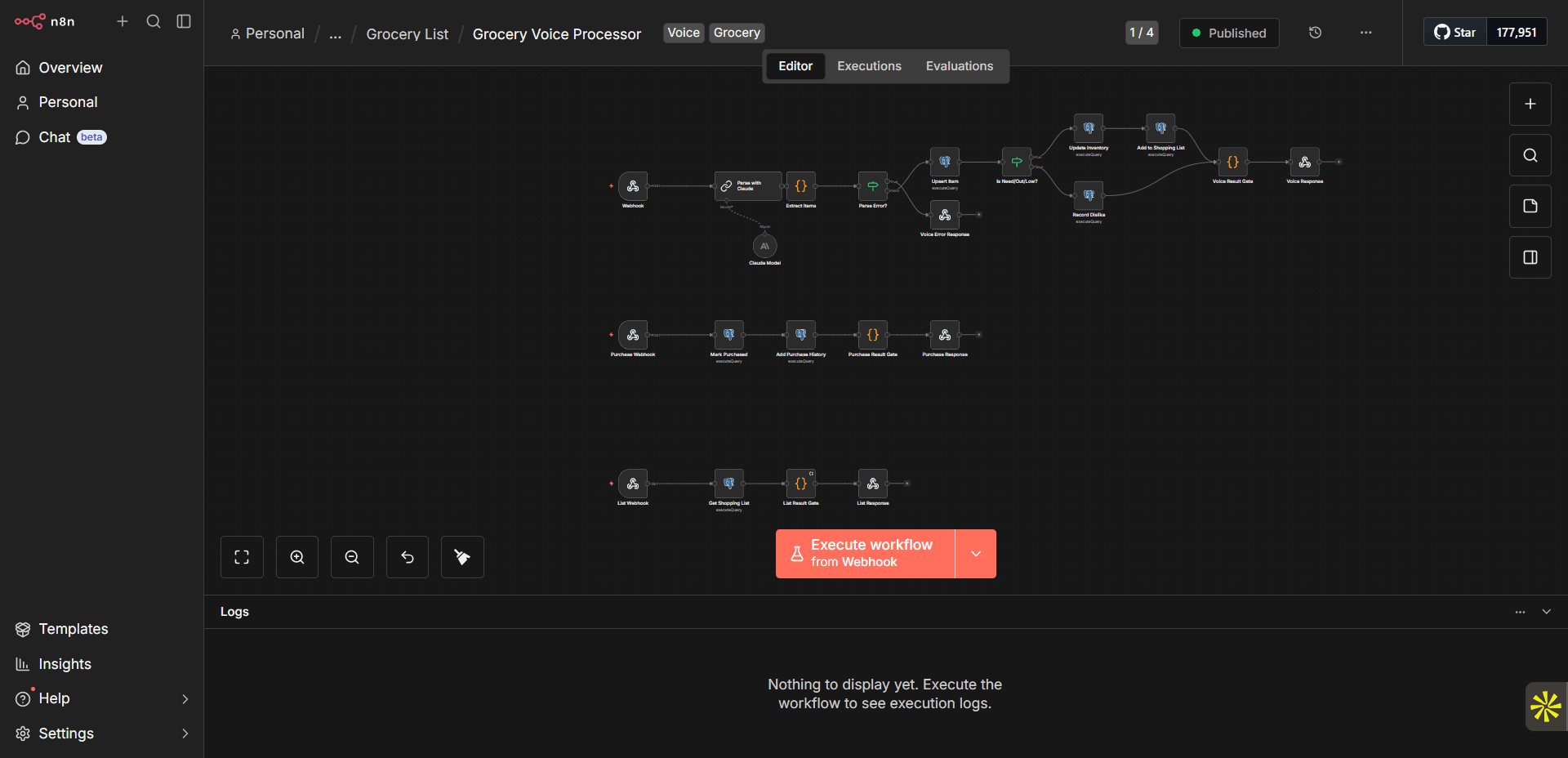Undo the last canvas change
Viewport: 1568px width, 758px height.
(x=407, y=556)
